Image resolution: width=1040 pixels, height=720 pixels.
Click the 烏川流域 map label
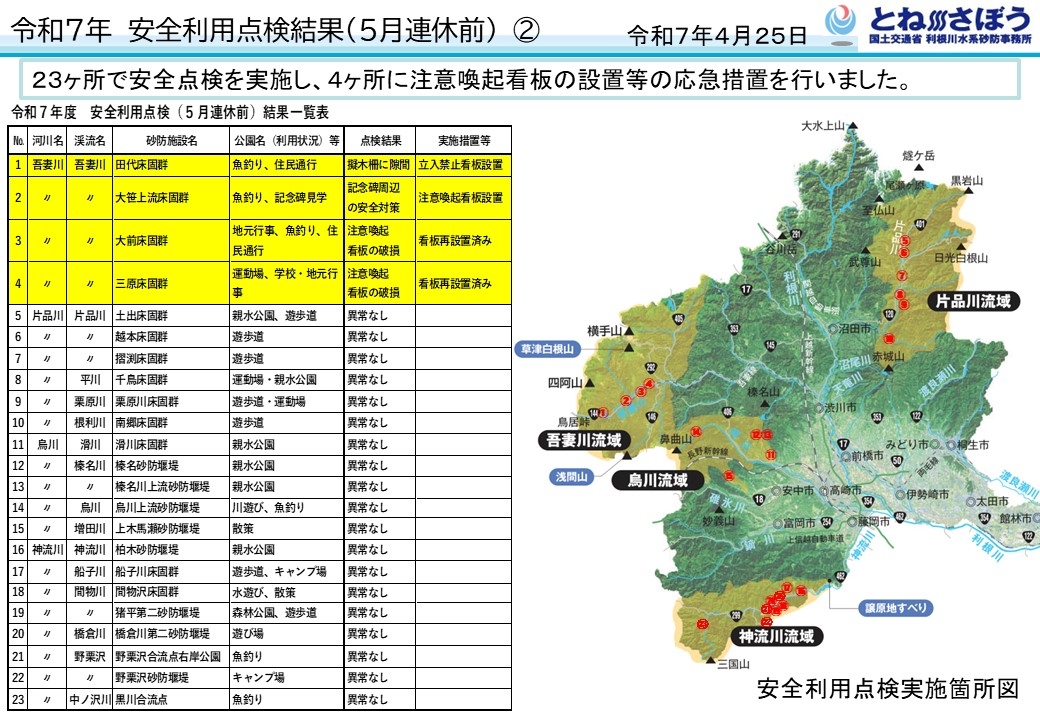coord(657,479)
